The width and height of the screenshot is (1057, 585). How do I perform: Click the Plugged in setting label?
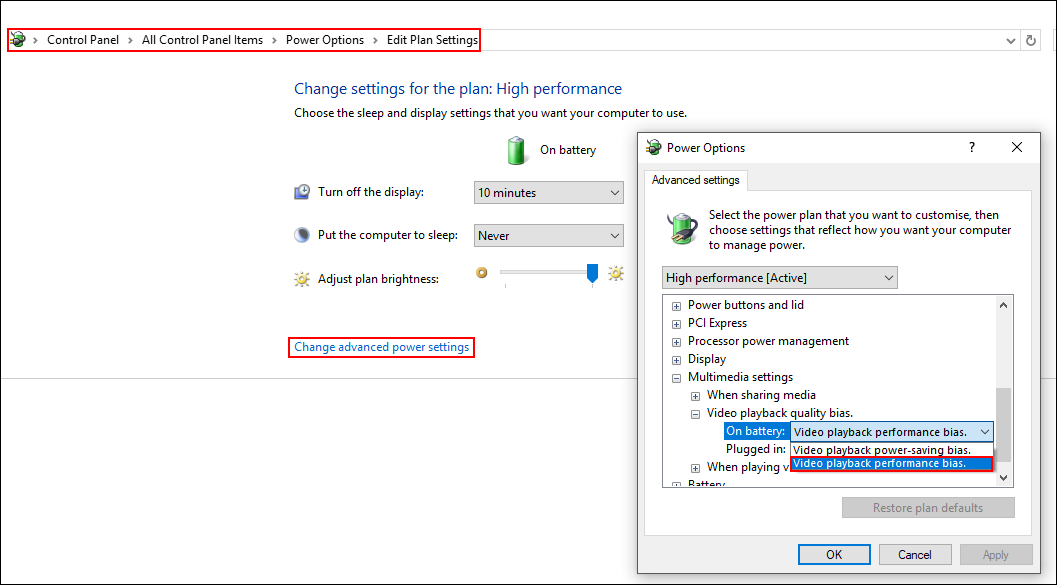[x=756, y=449]
